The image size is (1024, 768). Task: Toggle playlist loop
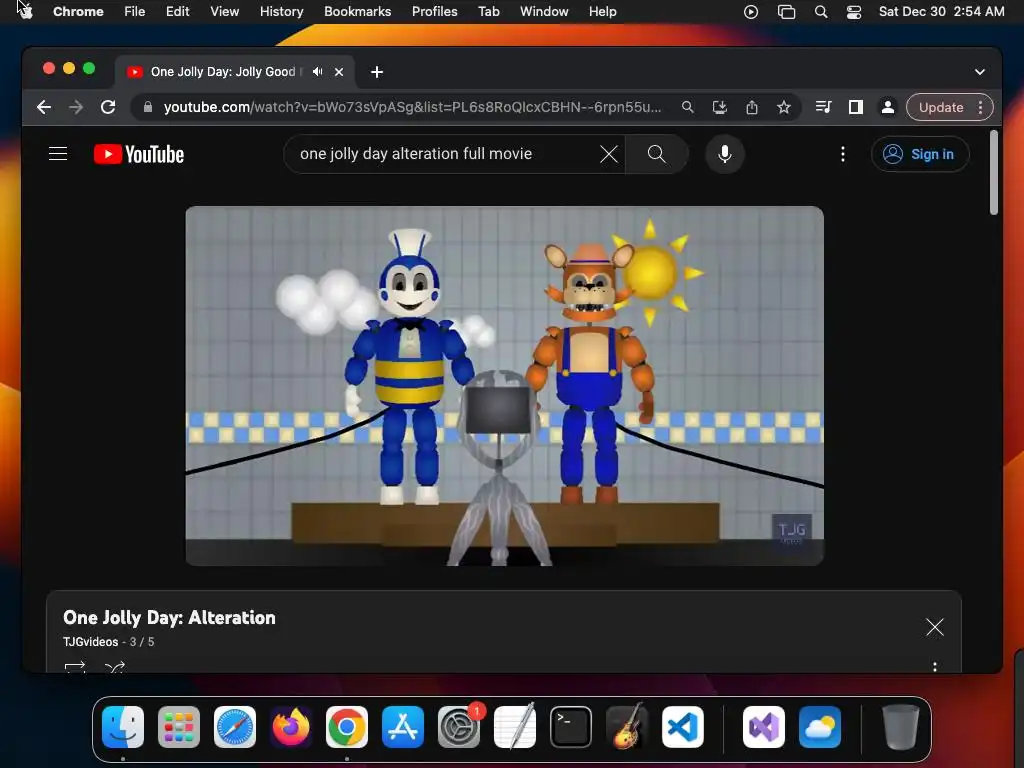(75, 667)
